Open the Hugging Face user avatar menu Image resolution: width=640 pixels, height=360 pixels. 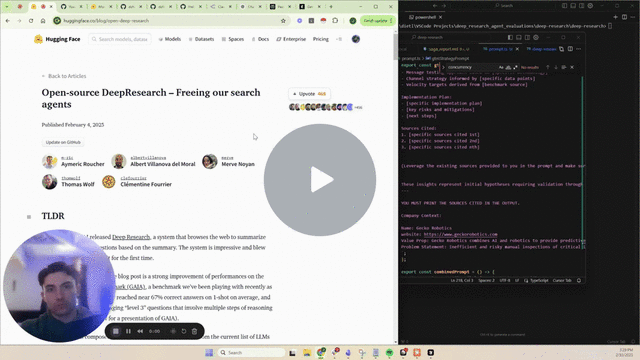tap(356, 39)
